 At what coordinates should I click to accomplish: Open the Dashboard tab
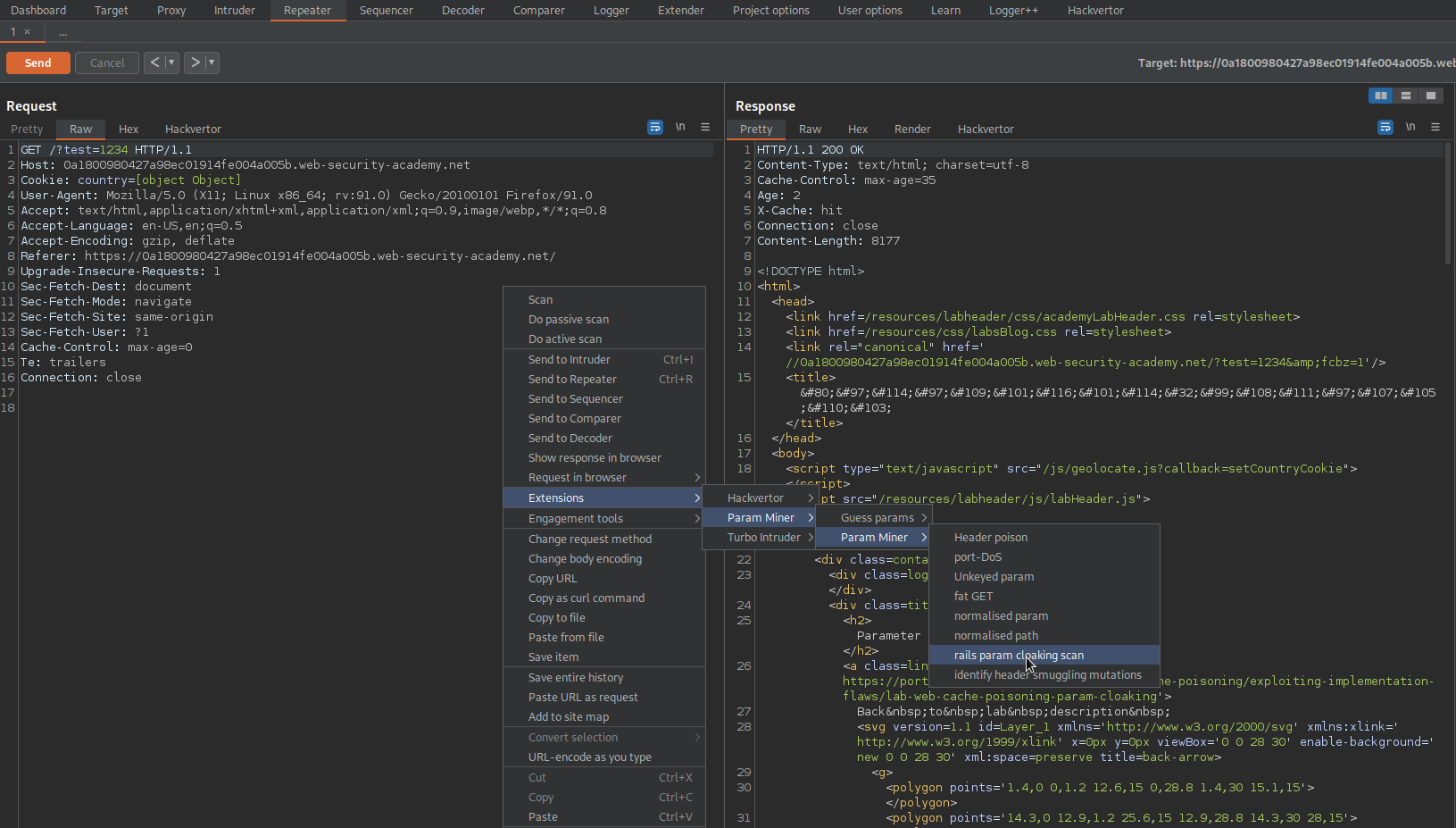click(x=38, y=11)
